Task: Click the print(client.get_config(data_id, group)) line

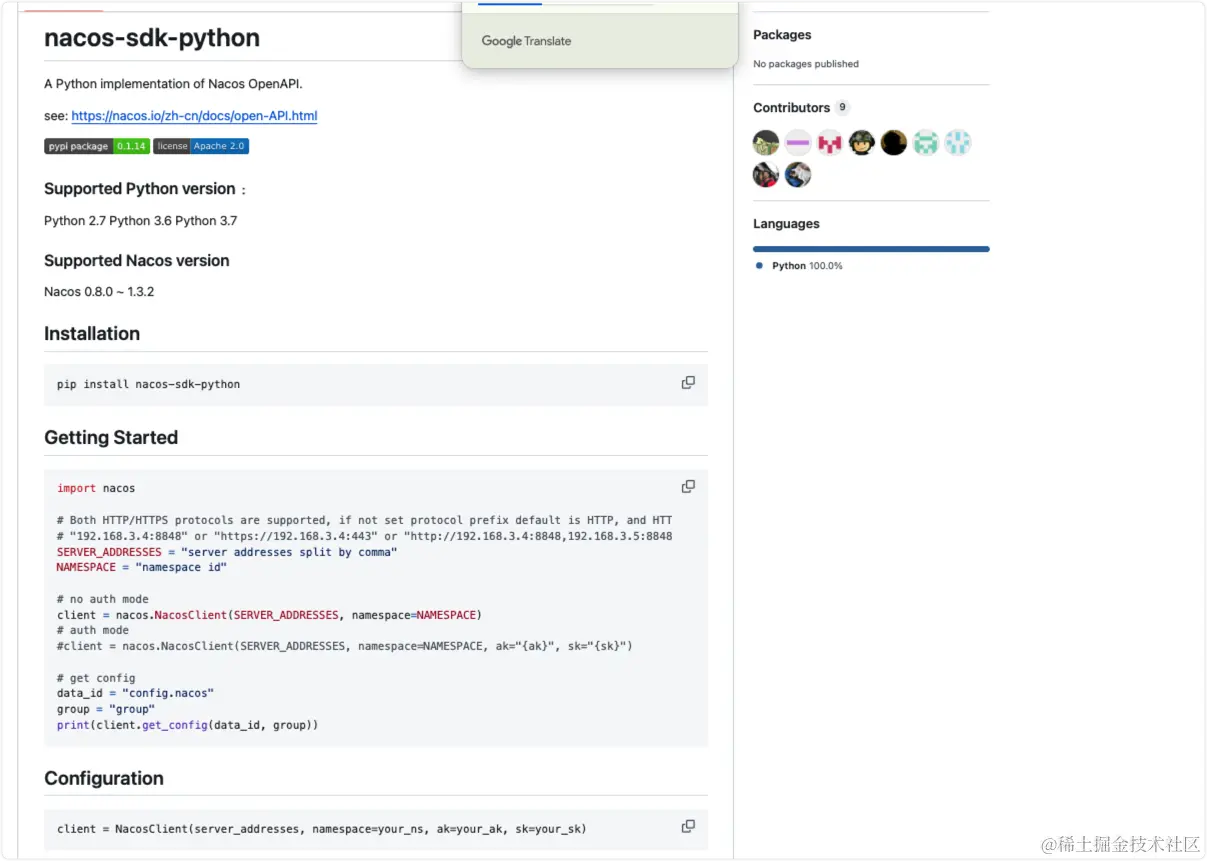Action: coord(188,725)
